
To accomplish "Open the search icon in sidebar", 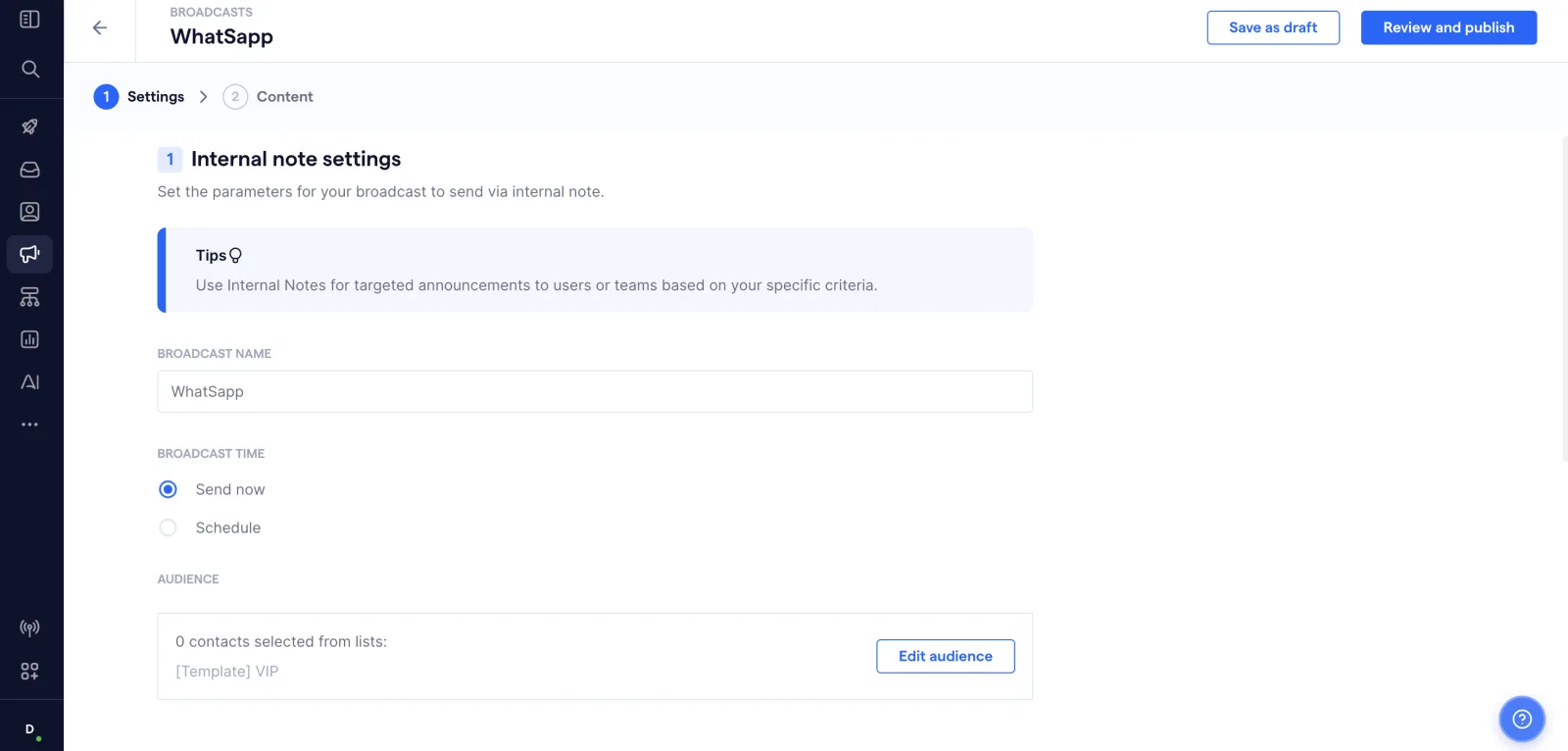I will coord(30,69).
